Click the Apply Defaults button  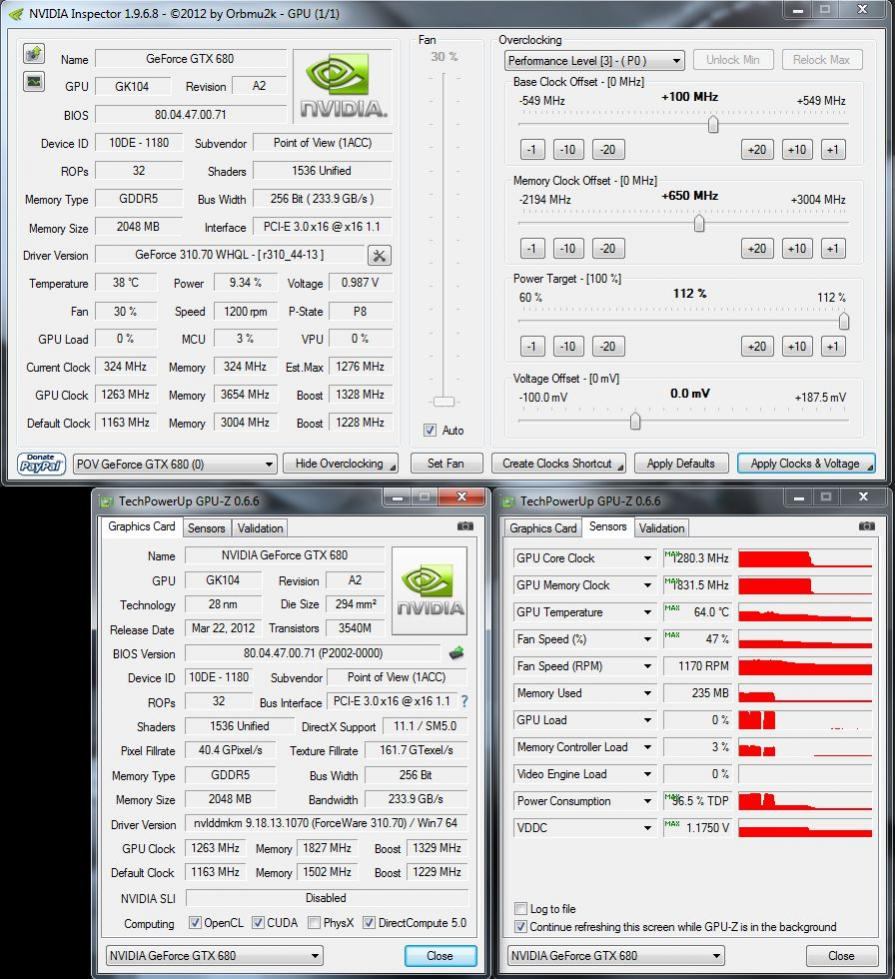681,463
